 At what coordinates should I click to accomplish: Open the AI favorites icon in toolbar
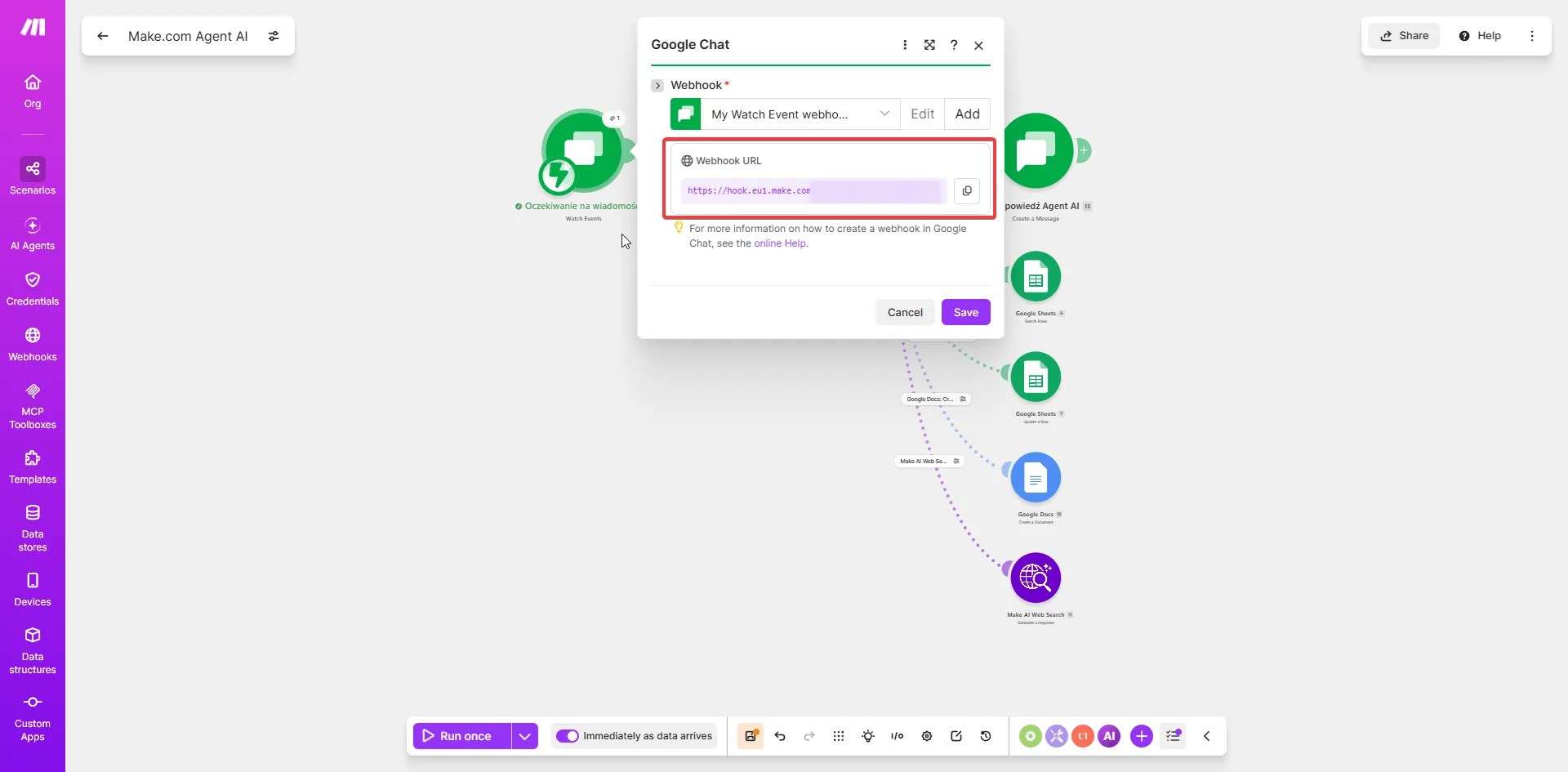1109,736
